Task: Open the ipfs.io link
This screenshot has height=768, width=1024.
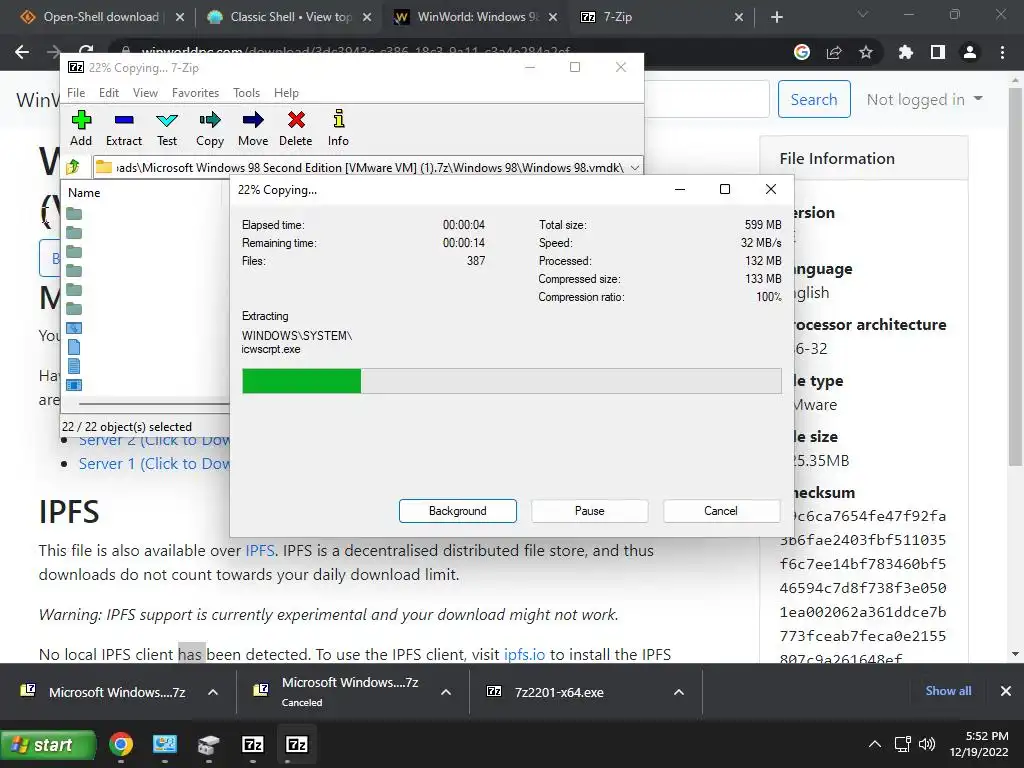Action: tap(524, 654)
